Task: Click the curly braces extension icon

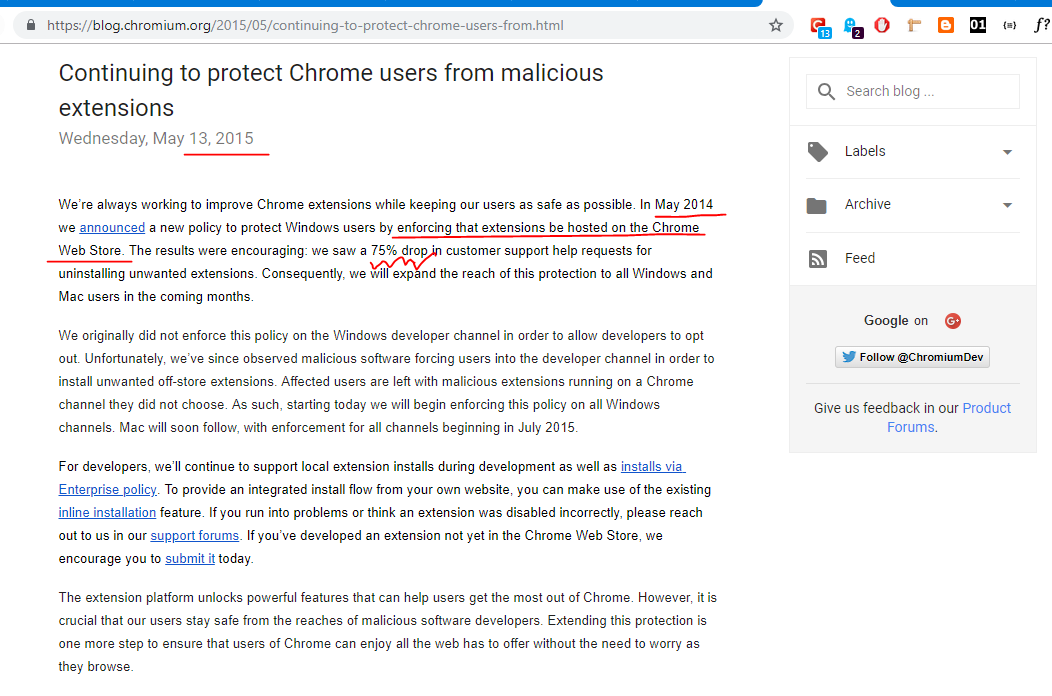Action: tap(1009, 26)
